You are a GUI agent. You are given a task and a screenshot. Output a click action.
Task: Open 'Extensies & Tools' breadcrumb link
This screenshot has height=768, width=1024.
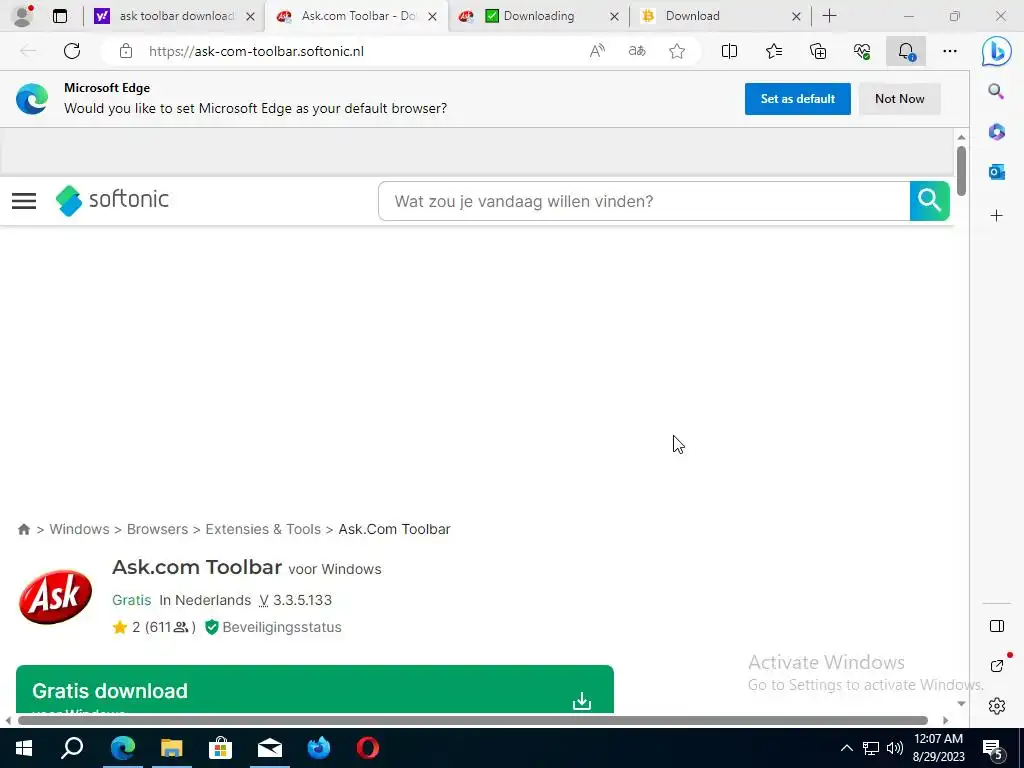pos(263,529)
